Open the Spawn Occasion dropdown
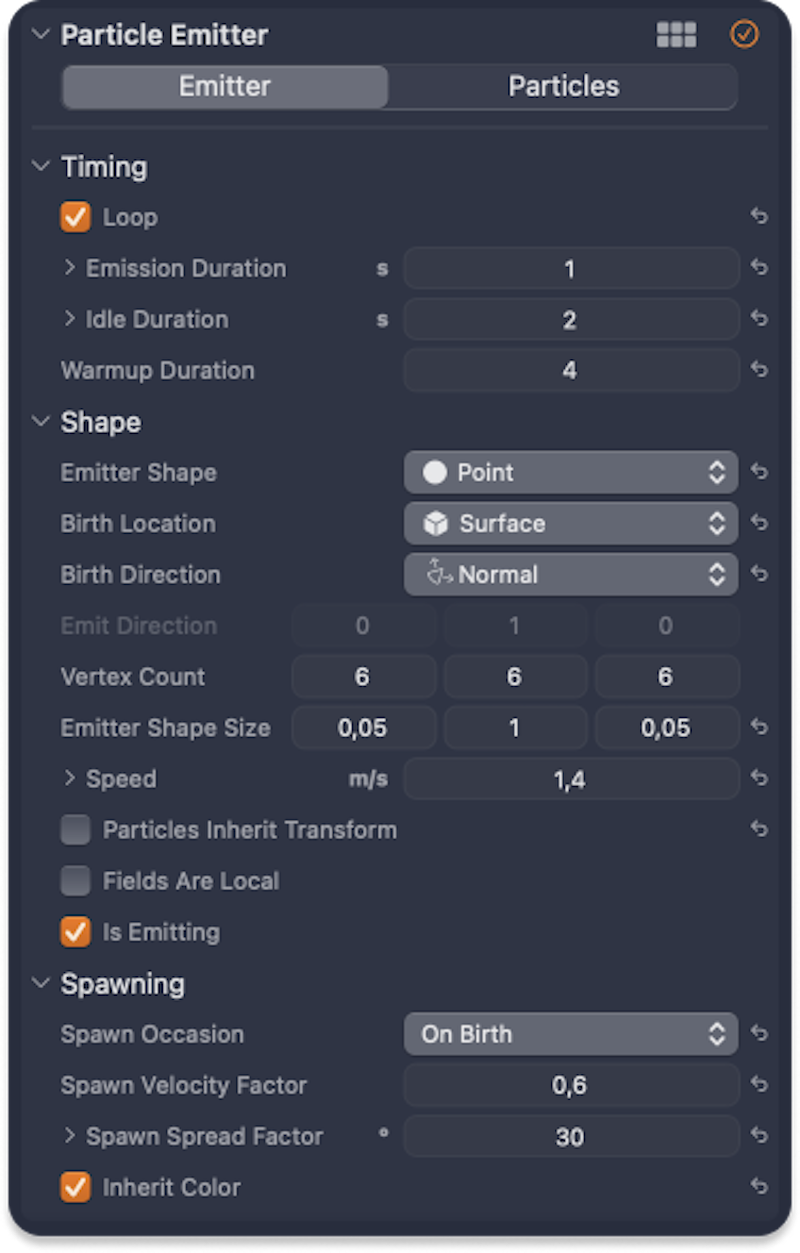Viewport: 800px width, 1253px height. [570, 1034]
